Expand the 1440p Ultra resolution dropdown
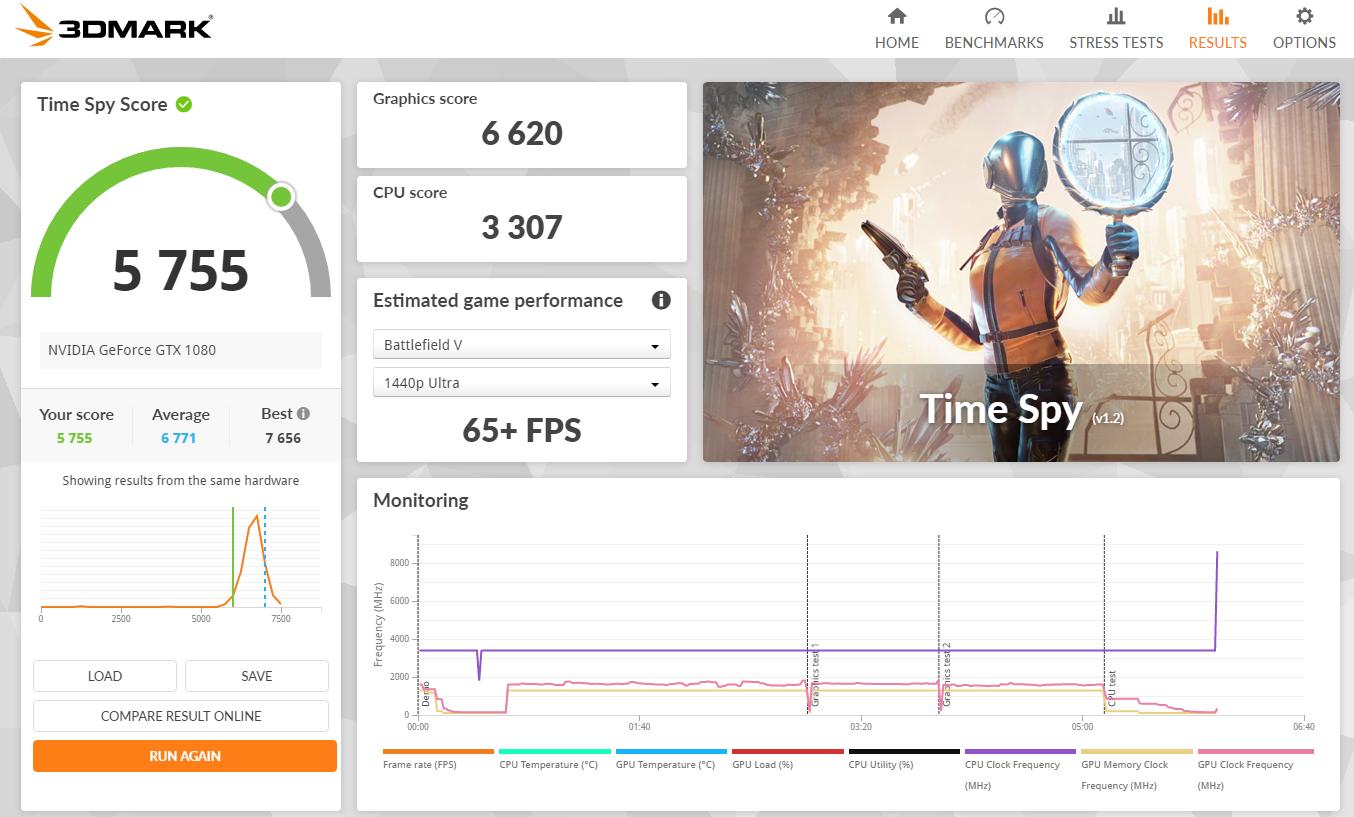Screen dimensions: 1354x817 [522, 383]
